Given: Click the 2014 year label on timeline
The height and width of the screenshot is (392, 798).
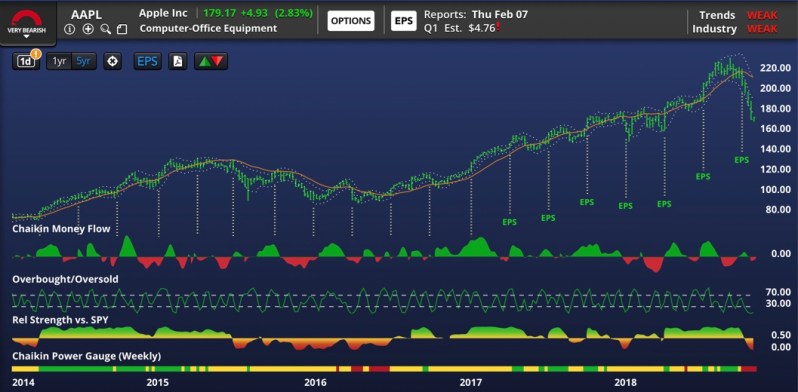Looking at the screenshot, I should (x=23, y=382).
